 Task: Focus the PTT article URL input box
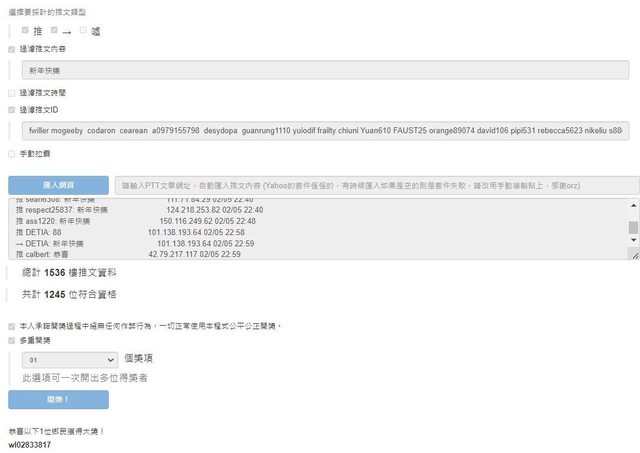click(375, 185)
